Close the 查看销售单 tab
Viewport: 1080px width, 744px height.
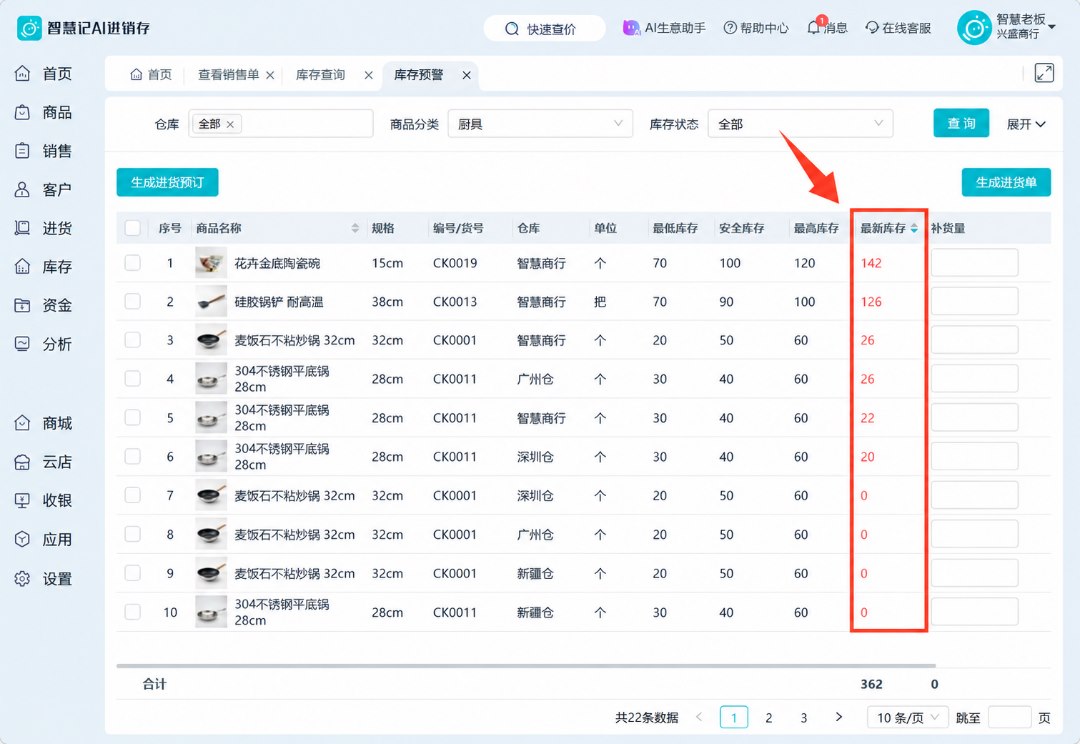click(270, 75)
